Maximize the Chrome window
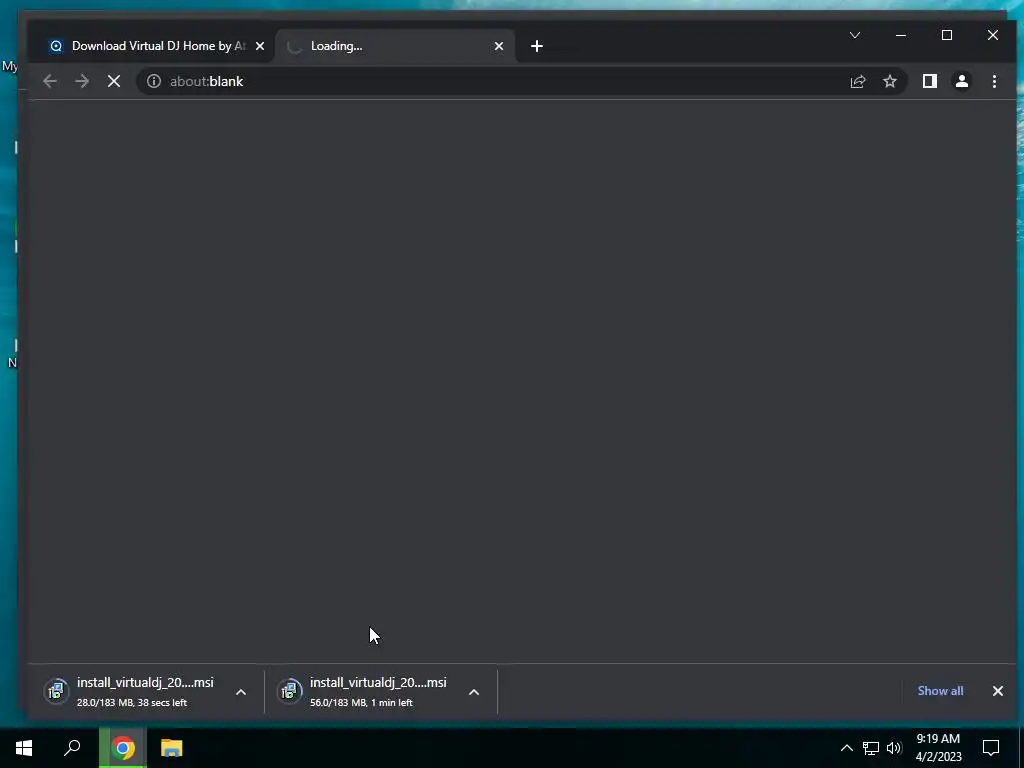Screen dimensions: 1024x768 tap(947, 35)
